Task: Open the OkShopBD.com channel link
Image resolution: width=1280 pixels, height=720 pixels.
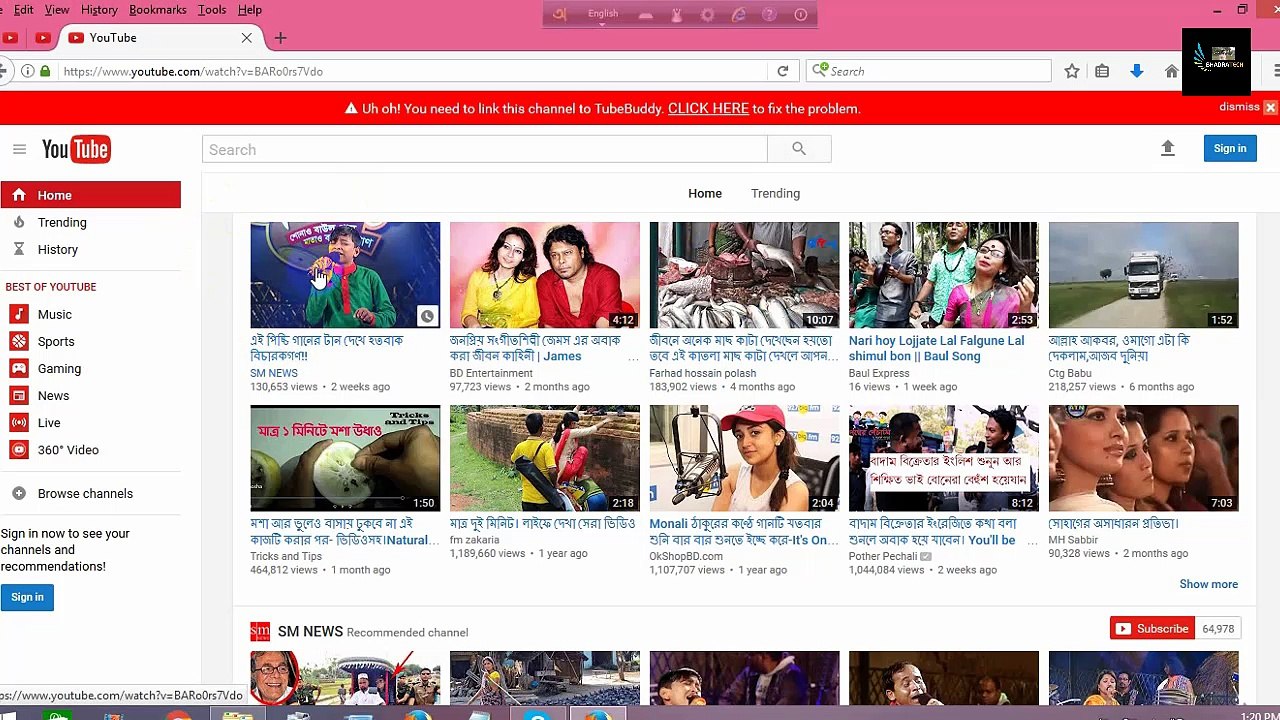Action: [686, 556]
